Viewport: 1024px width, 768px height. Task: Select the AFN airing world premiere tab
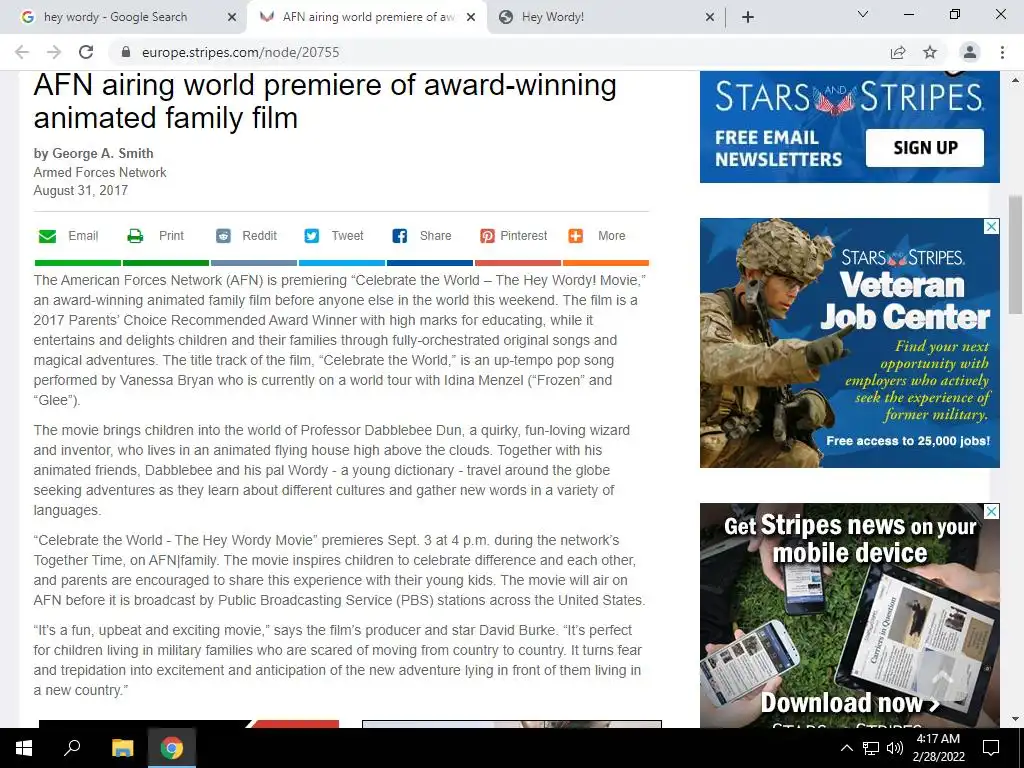click(x=367, y=17)
